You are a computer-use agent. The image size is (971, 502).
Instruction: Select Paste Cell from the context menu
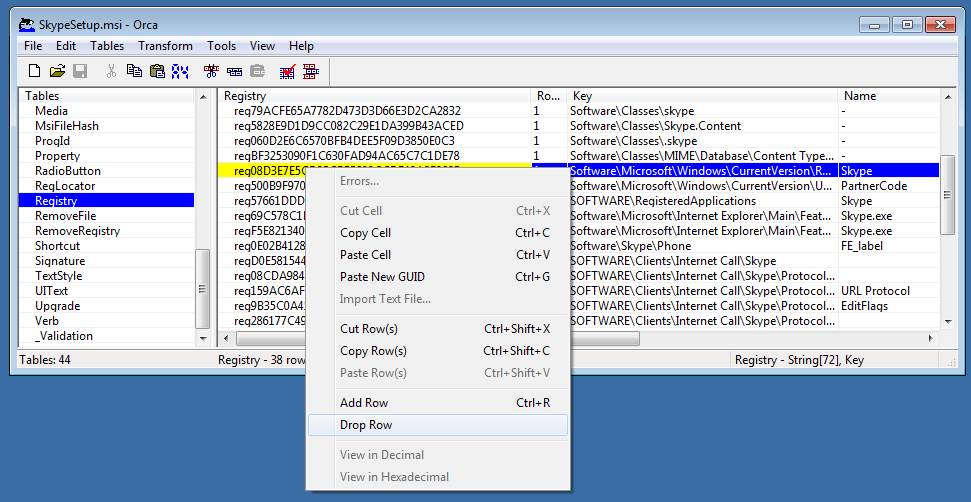click(x=438, y=254)
